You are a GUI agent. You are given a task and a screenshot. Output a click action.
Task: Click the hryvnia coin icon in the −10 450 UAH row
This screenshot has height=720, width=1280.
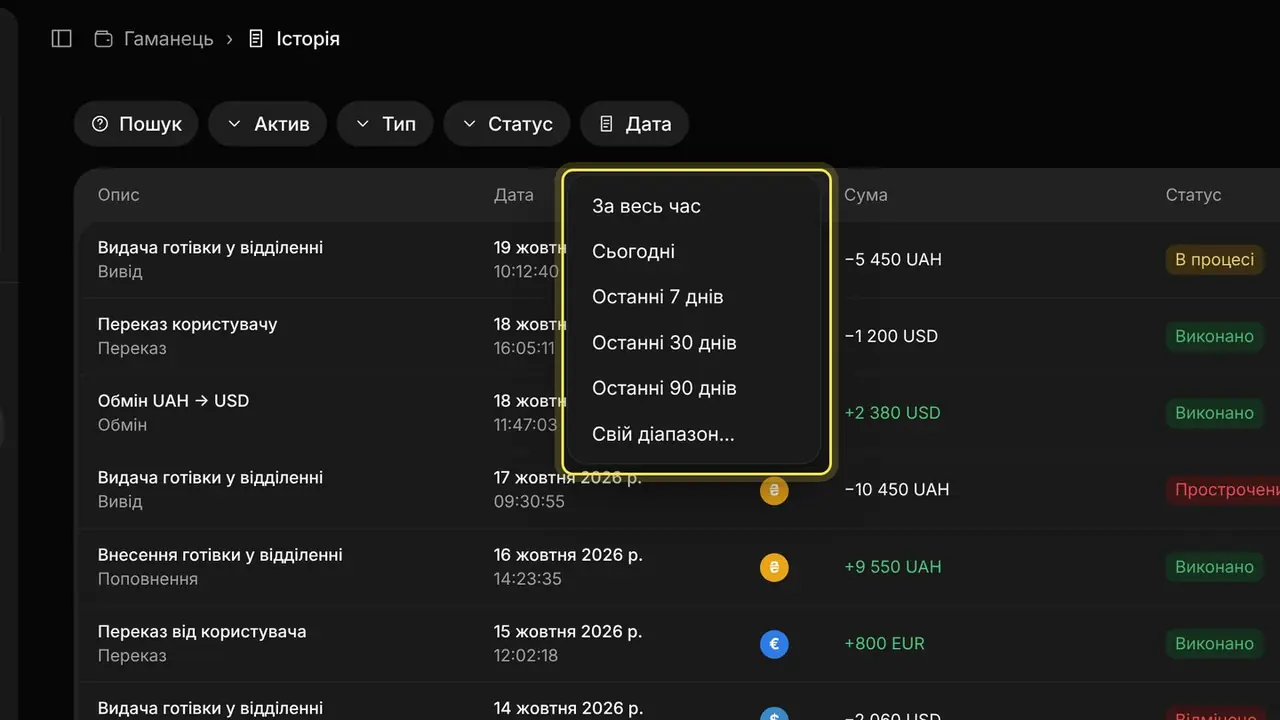pos(774,490)
